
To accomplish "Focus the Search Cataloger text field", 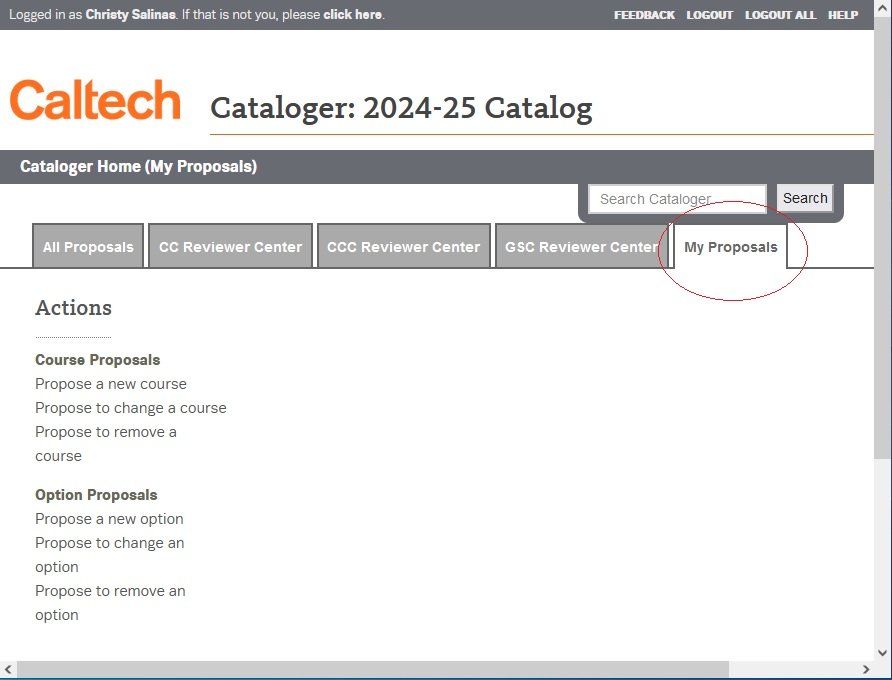I will click(x=677, y=199).
